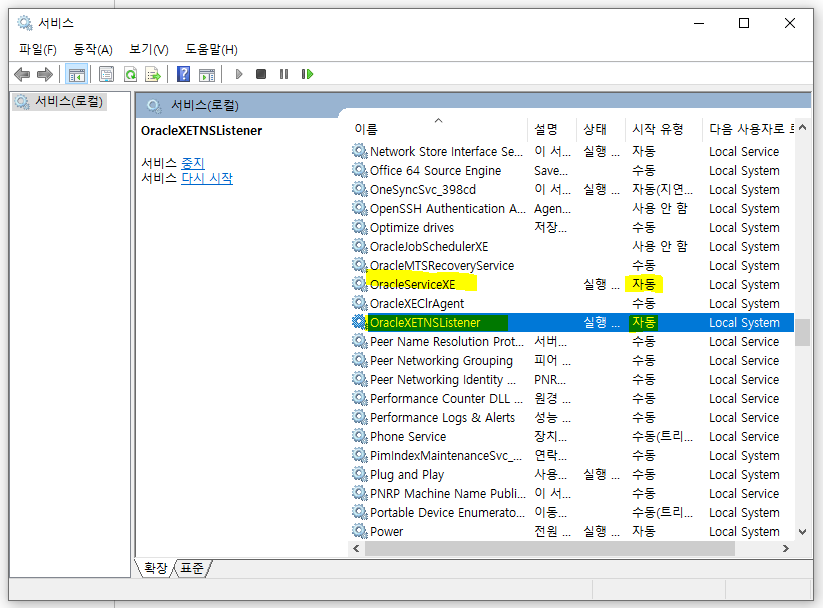Sort by the 다음 사용자로 column header
Image resolution: width=823 pixels, height=608 pixels.
point(748,129)
